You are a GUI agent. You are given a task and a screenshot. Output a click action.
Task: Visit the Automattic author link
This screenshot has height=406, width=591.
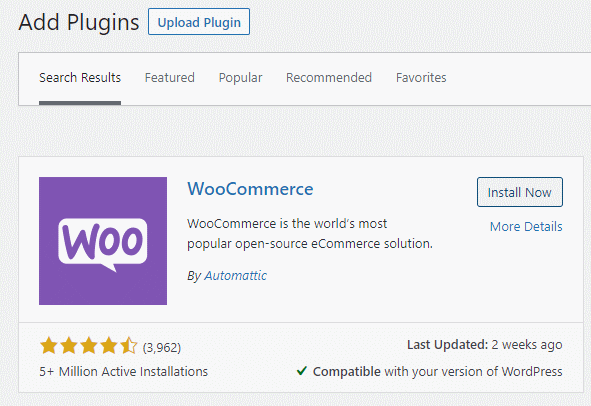(236, 276)
